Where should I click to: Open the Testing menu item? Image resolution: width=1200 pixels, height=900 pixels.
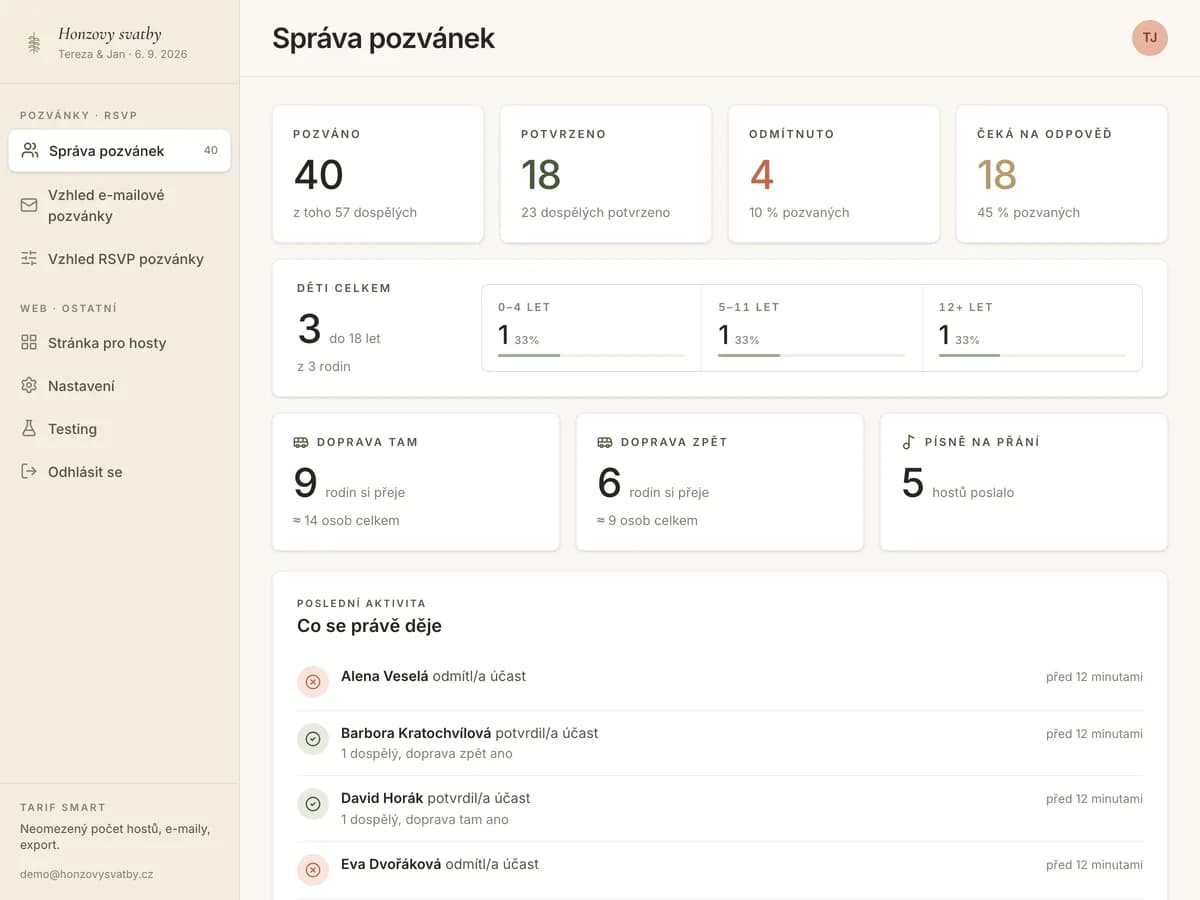[119, 429]
